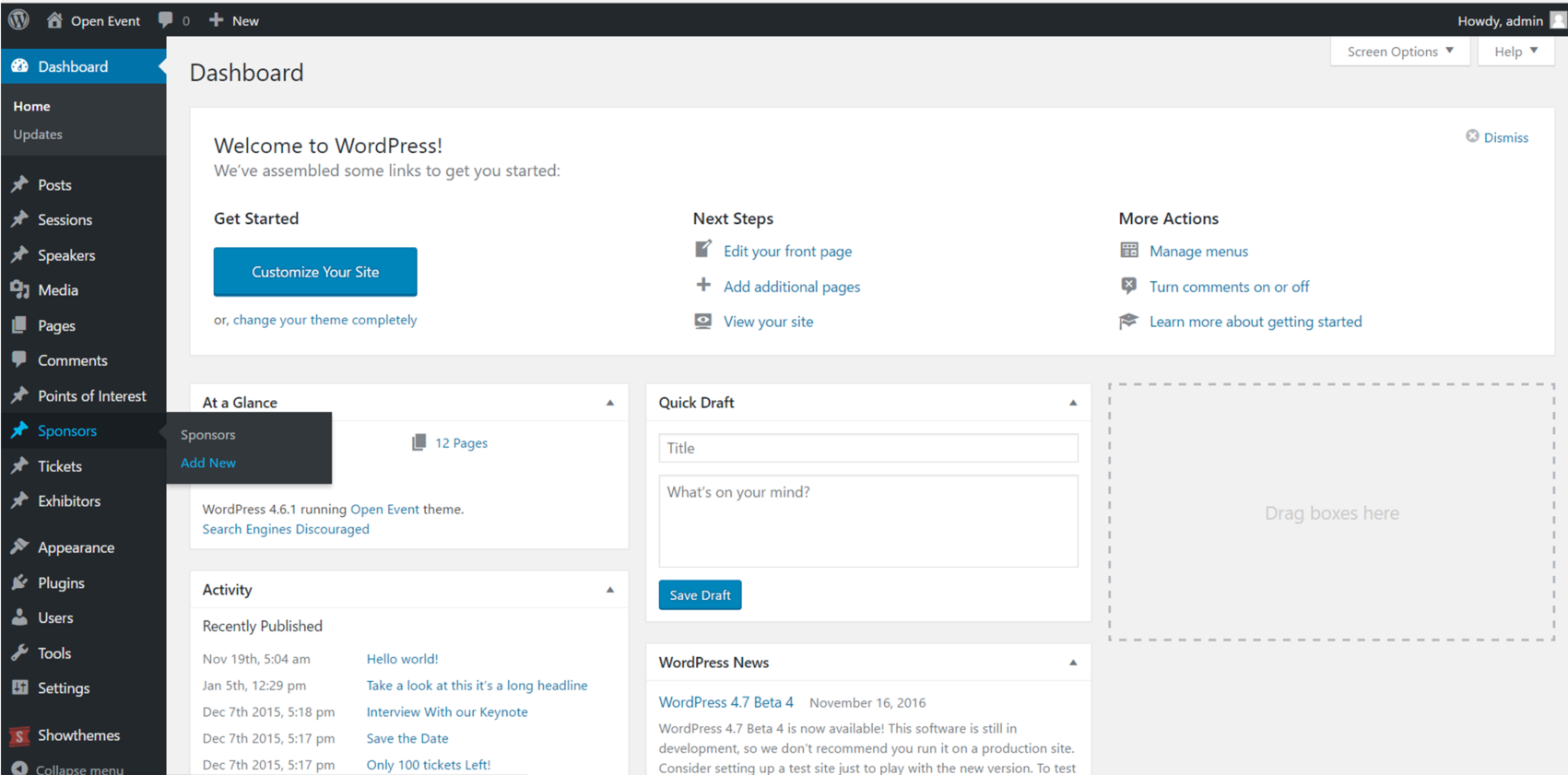
Task: Open the Hello world! post link
Action: (402, 659)
